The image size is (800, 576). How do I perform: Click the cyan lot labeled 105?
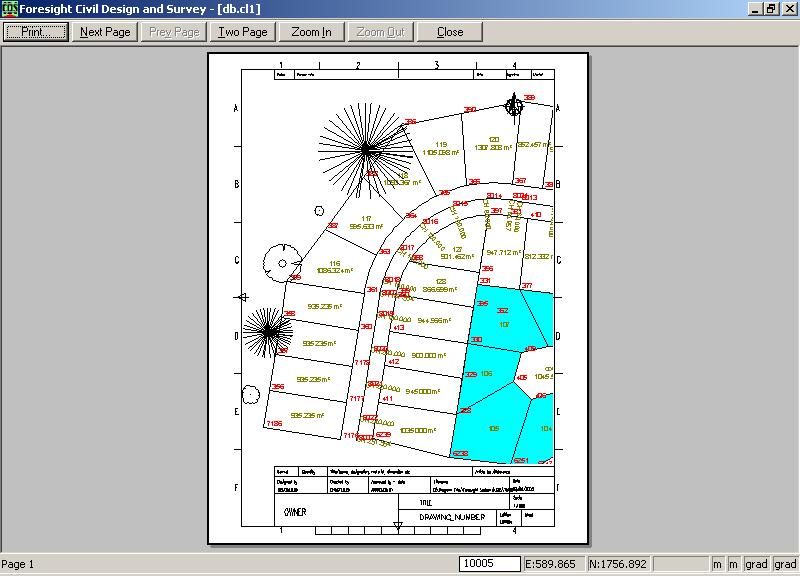point(493,428)
